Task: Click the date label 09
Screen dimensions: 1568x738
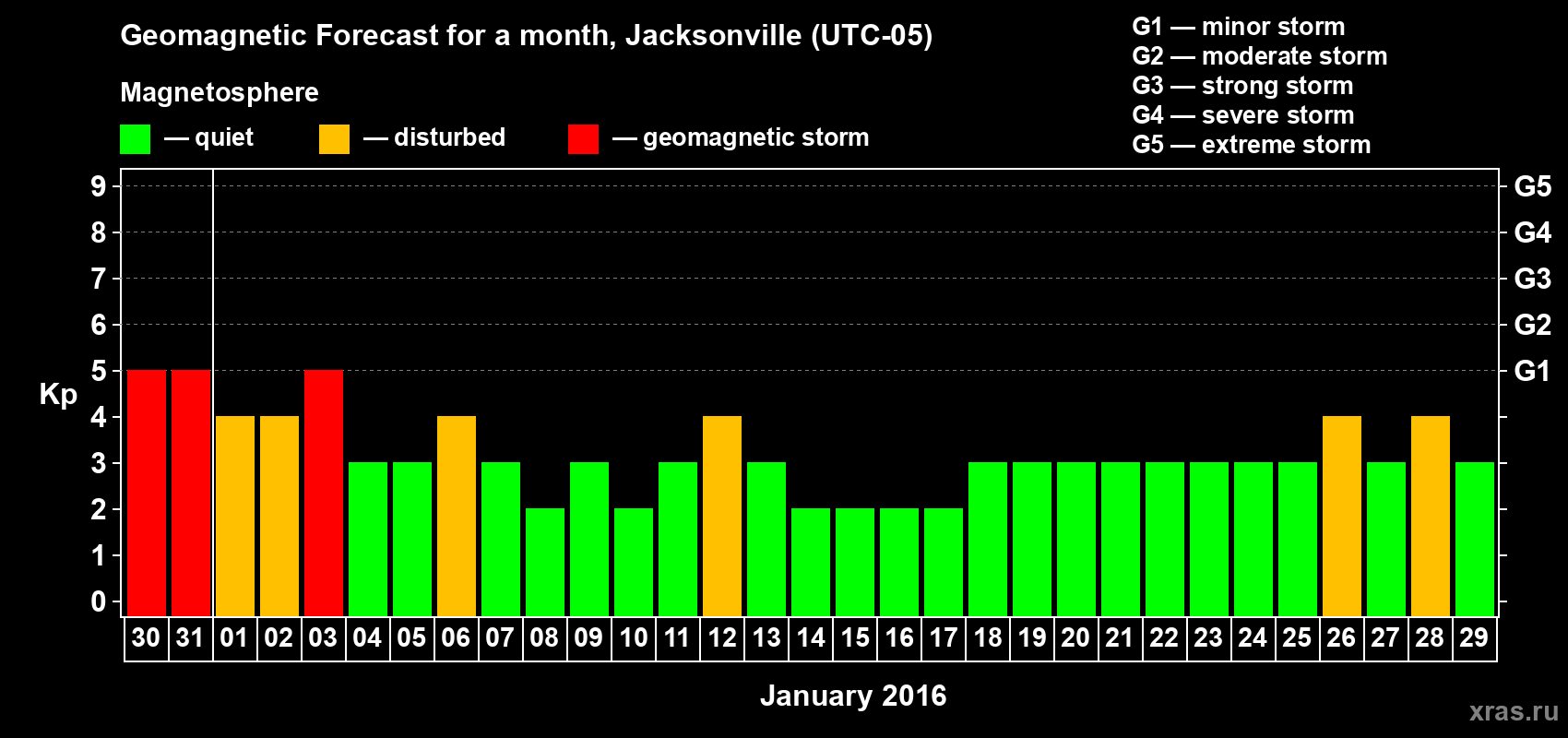Action: pos(588,638)
